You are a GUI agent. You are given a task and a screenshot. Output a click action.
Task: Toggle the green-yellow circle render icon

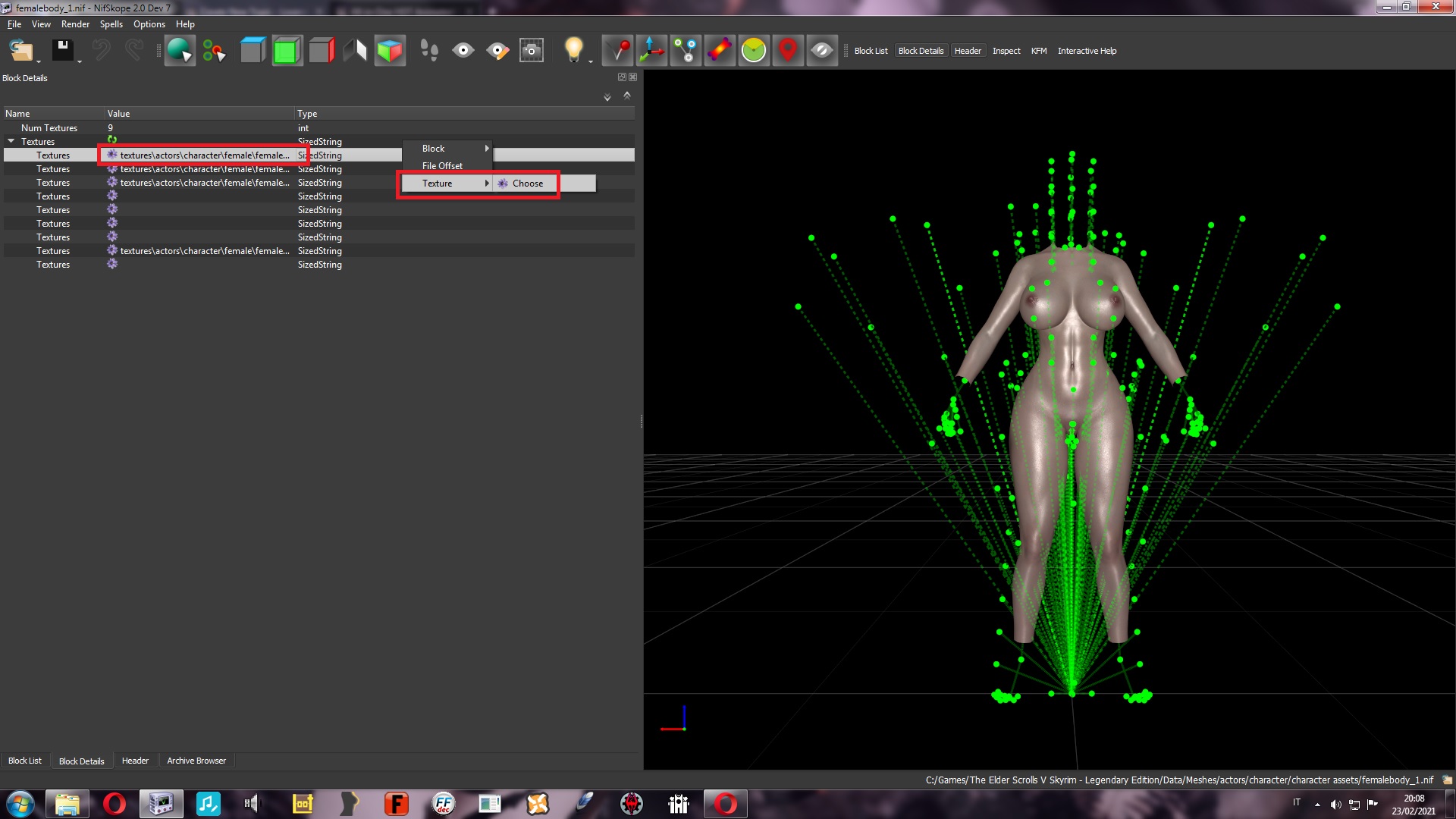coord(754,51)
